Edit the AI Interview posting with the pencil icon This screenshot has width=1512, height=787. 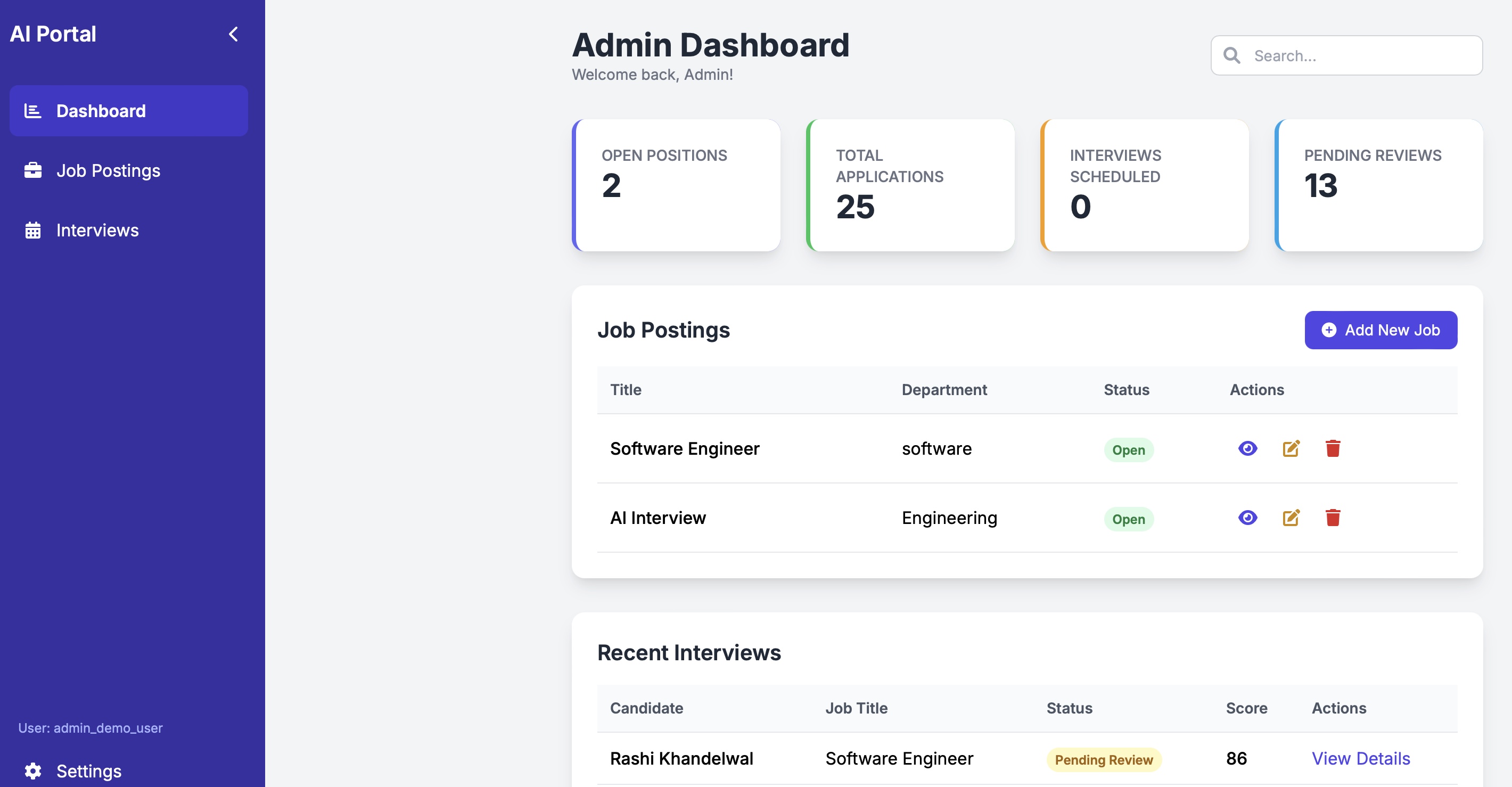pyautogui.click(x=1290, y=518)
